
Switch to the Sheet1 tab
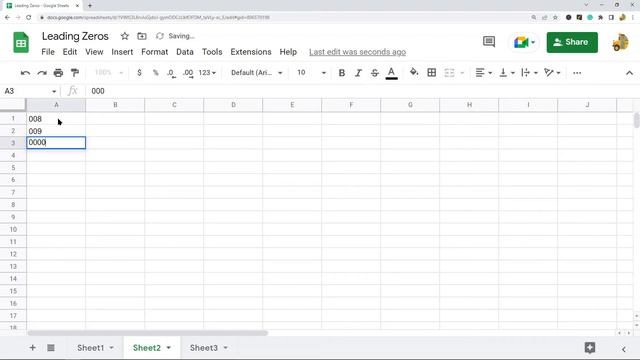[91, 348]
